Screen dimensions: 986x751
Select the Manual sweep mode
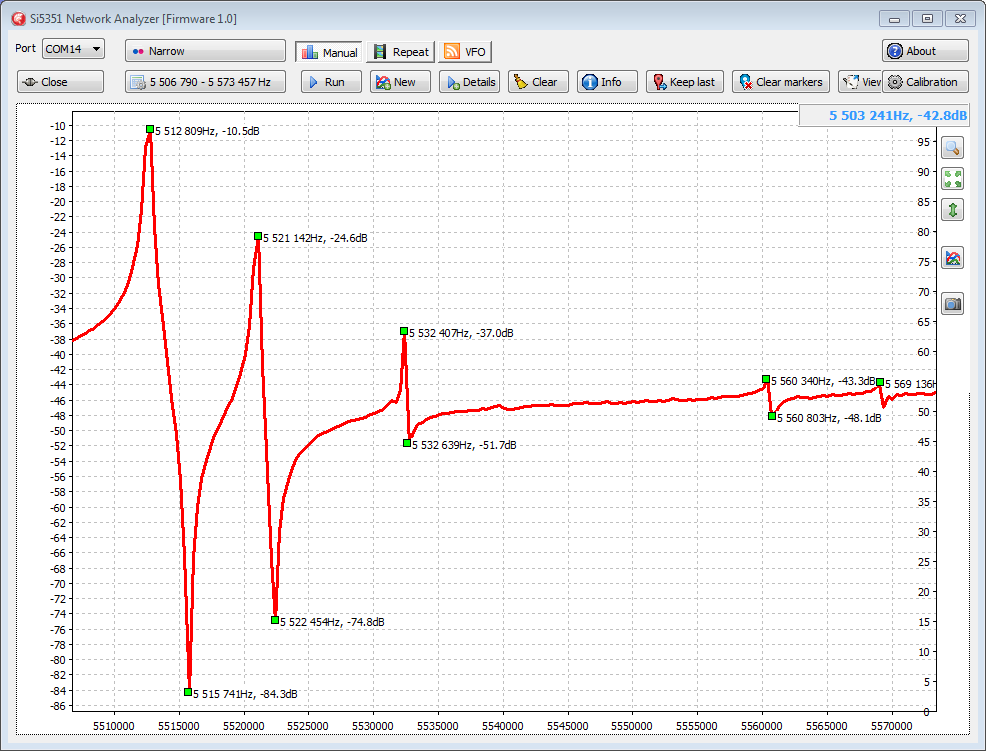point(329,52)
